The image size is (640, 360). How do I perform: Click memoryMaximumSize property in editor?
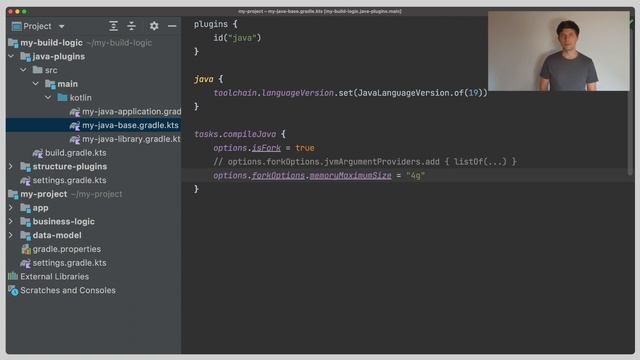tap(350, 176)
